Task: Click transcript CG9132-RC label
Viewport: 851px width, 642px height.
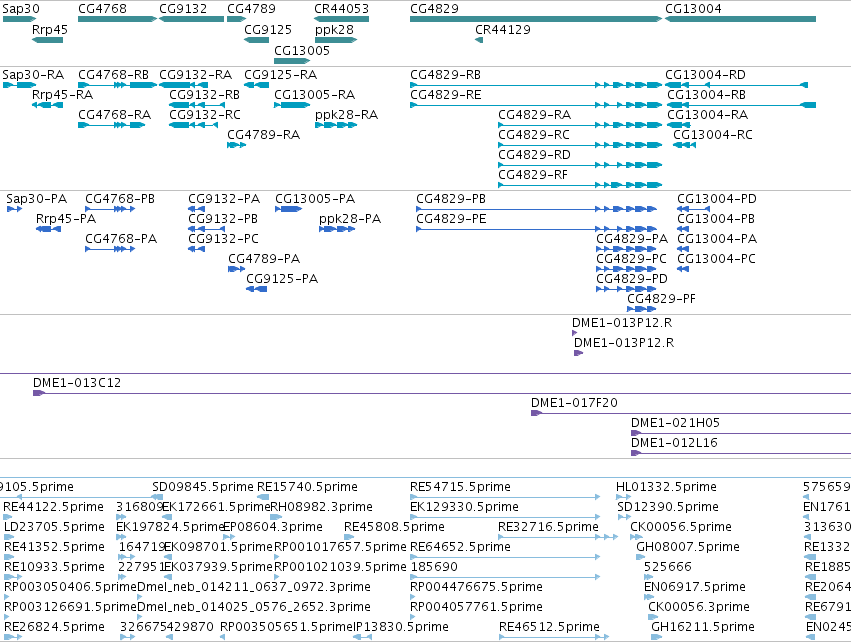Action: (205, 115)
